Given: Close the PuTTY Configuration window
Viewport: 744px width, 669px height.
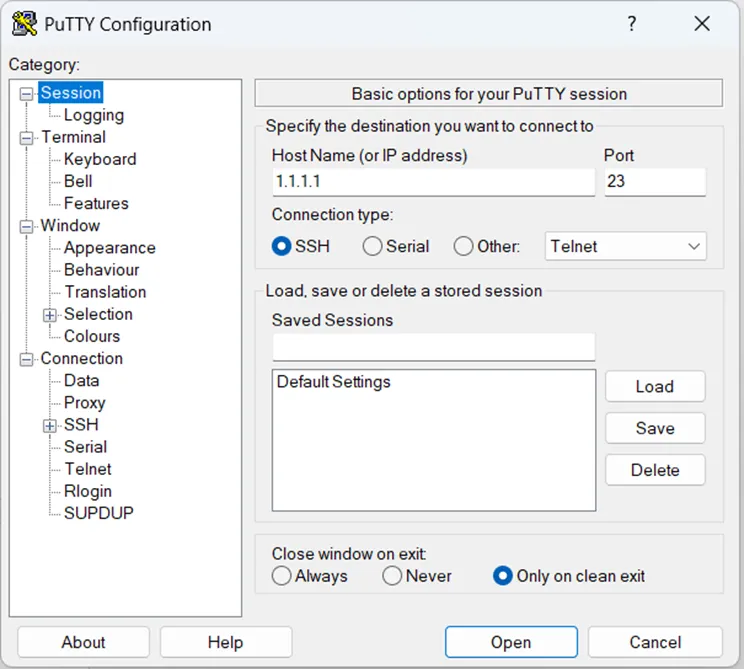Looking at the screenshot, I should (702, 23).
